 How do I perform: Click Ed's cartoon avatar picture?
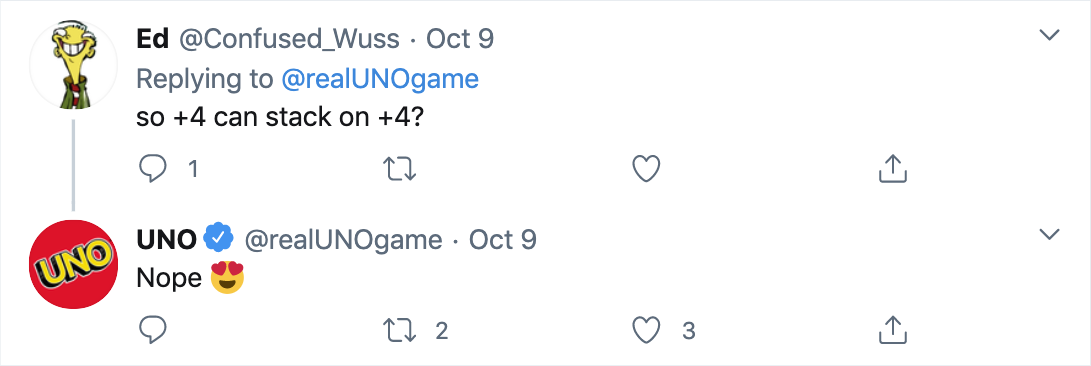[73, 65]
